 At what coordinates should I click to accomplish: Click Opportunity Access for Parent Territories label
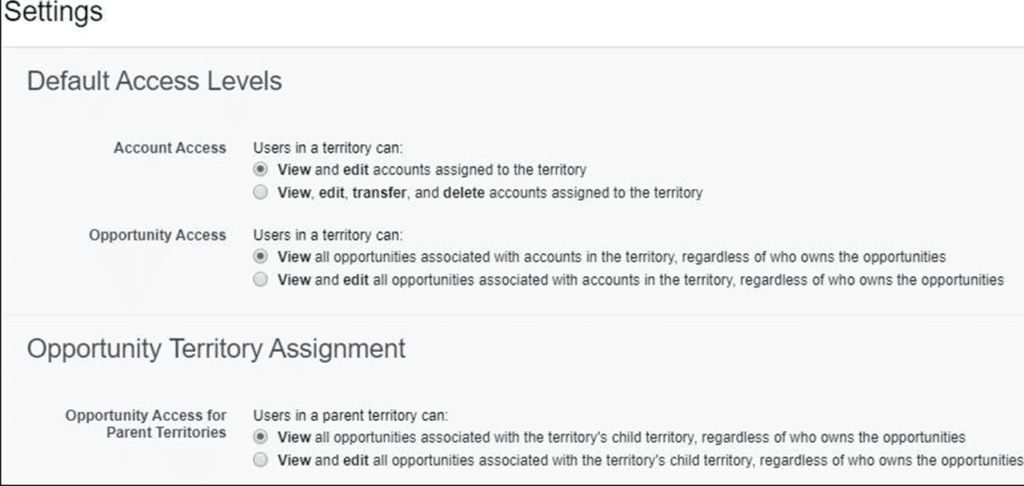(x=146, y=423)
